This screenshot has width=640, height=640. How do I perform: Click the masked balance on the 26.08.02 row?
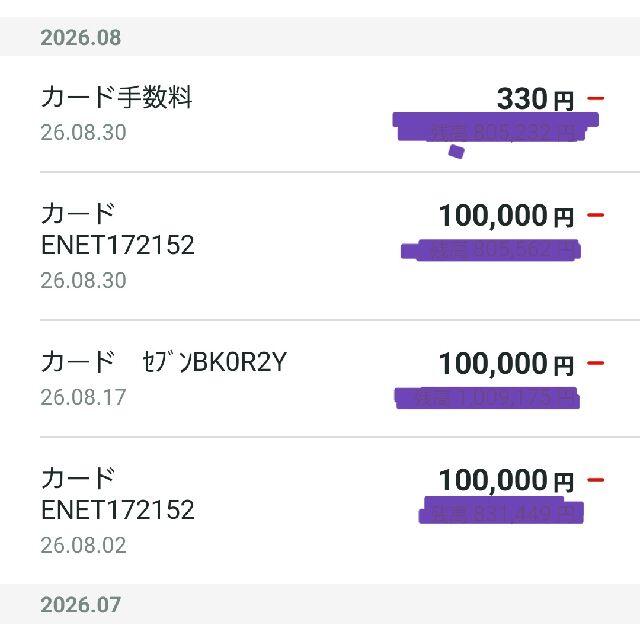click(x=501, y=510)
